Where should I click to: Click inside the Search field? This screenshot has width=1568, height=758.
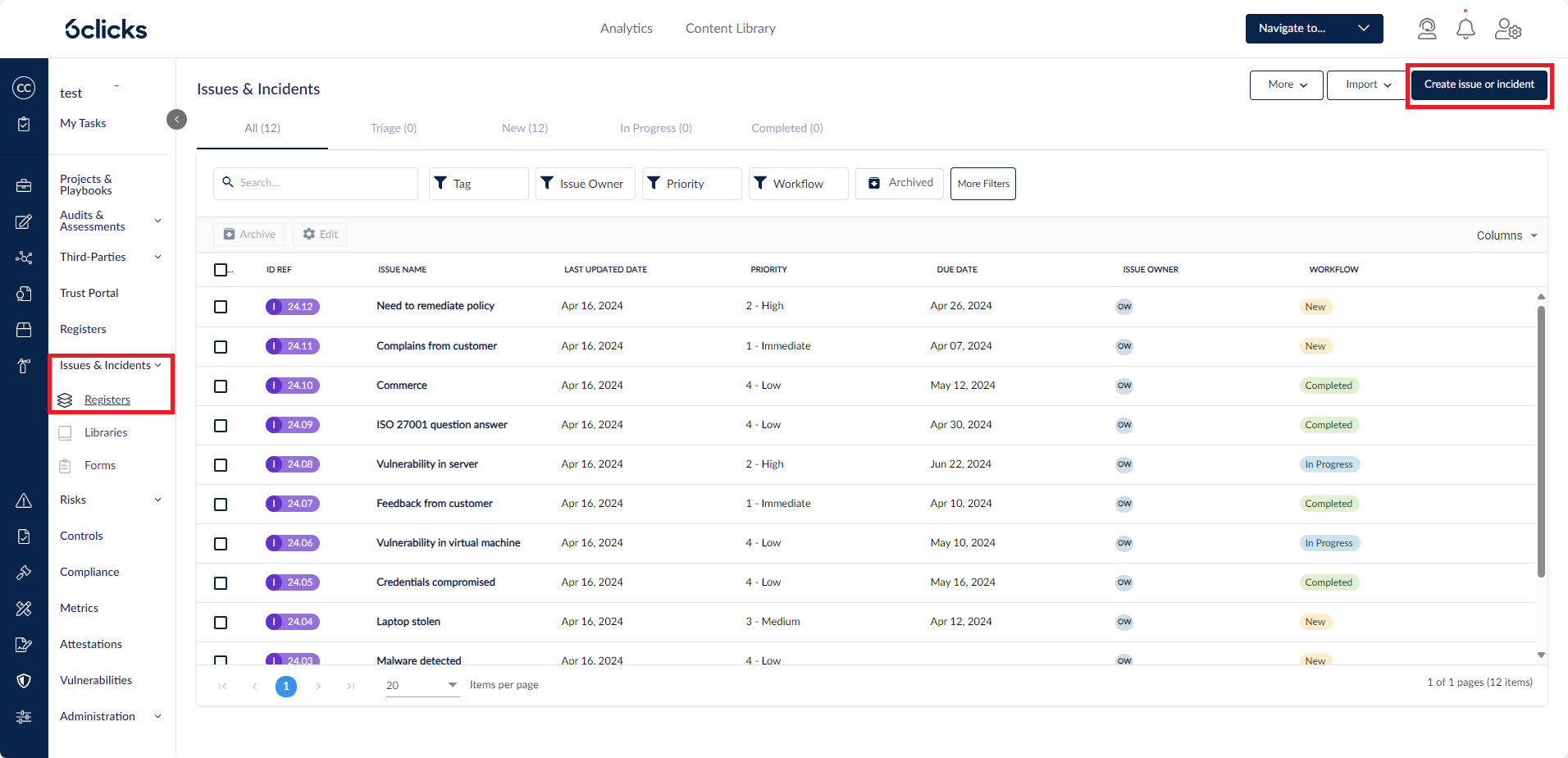[315, 182]
